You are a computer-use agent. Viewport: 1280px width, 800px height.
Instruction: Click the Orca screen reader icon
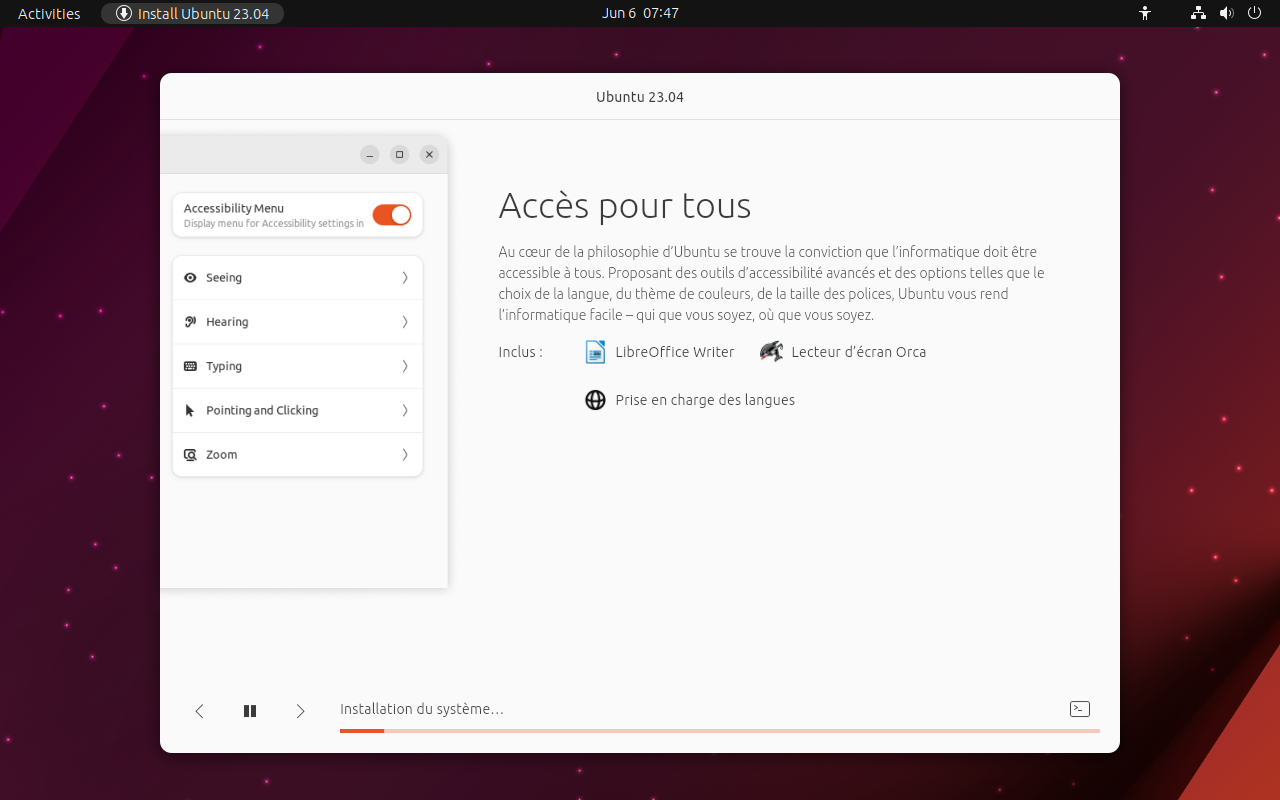pyautogui.click(x=771, y=352)
